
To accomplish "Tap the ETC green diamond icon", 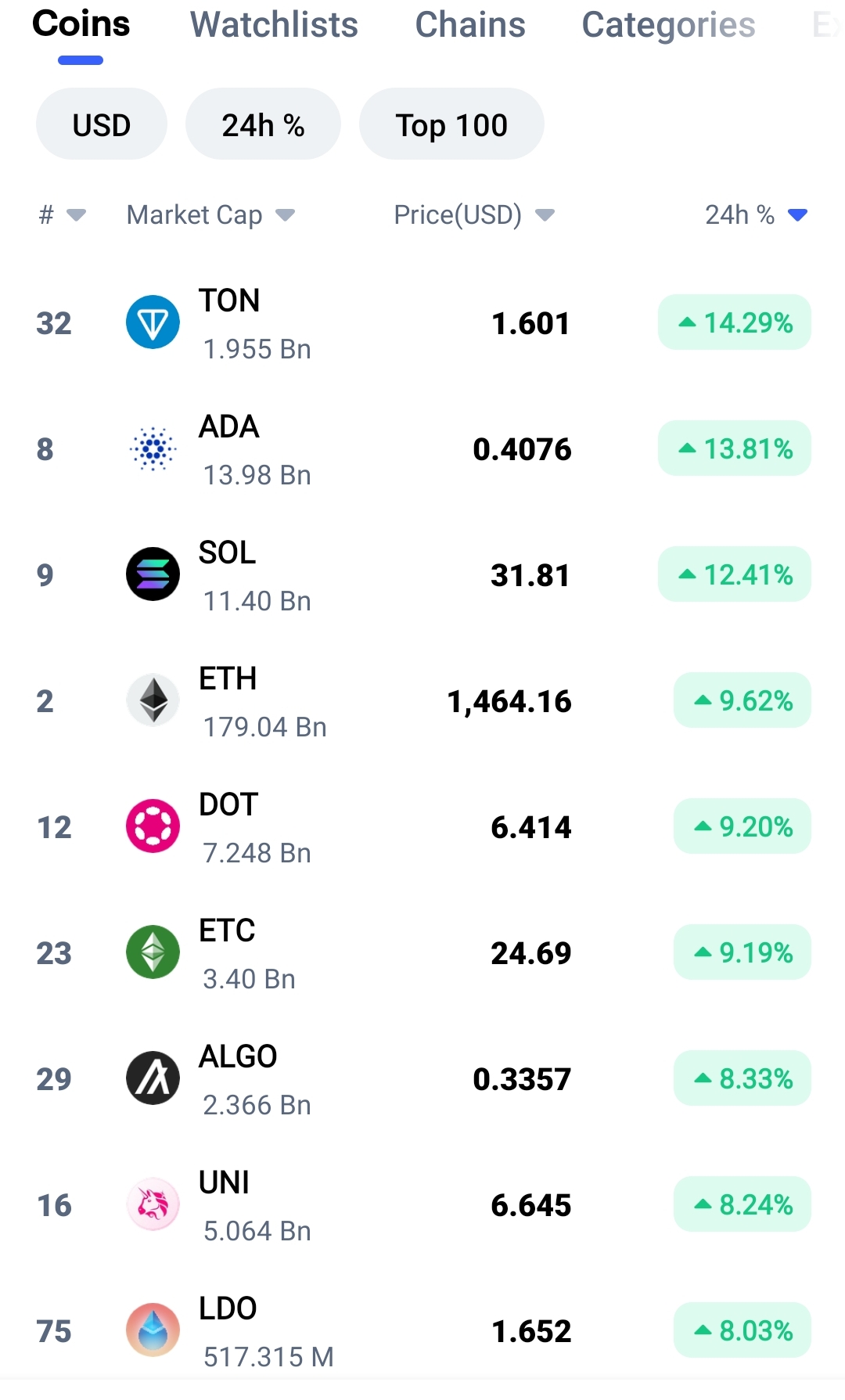I will click(x=153, y=952).
